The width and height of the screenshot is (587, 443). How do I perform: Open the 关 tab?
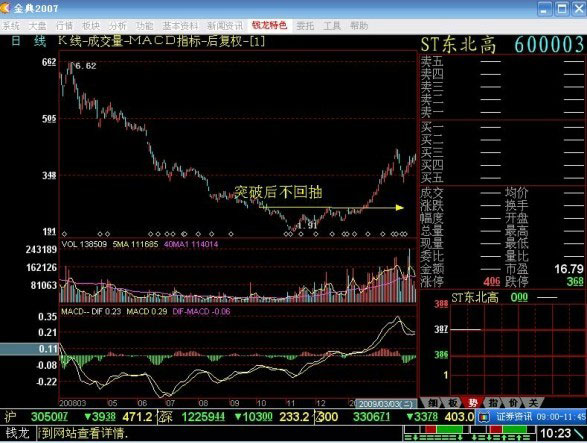pyautogui.click(x=533, y=403)
